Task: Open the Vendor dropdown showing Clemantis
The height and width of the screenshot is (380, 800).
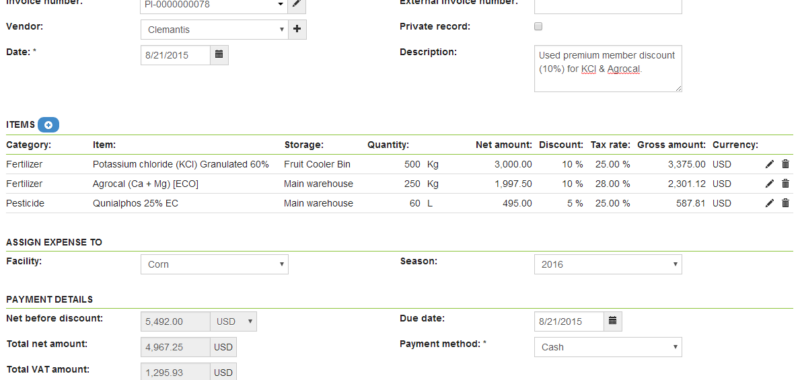Action: tap(214, 30)
